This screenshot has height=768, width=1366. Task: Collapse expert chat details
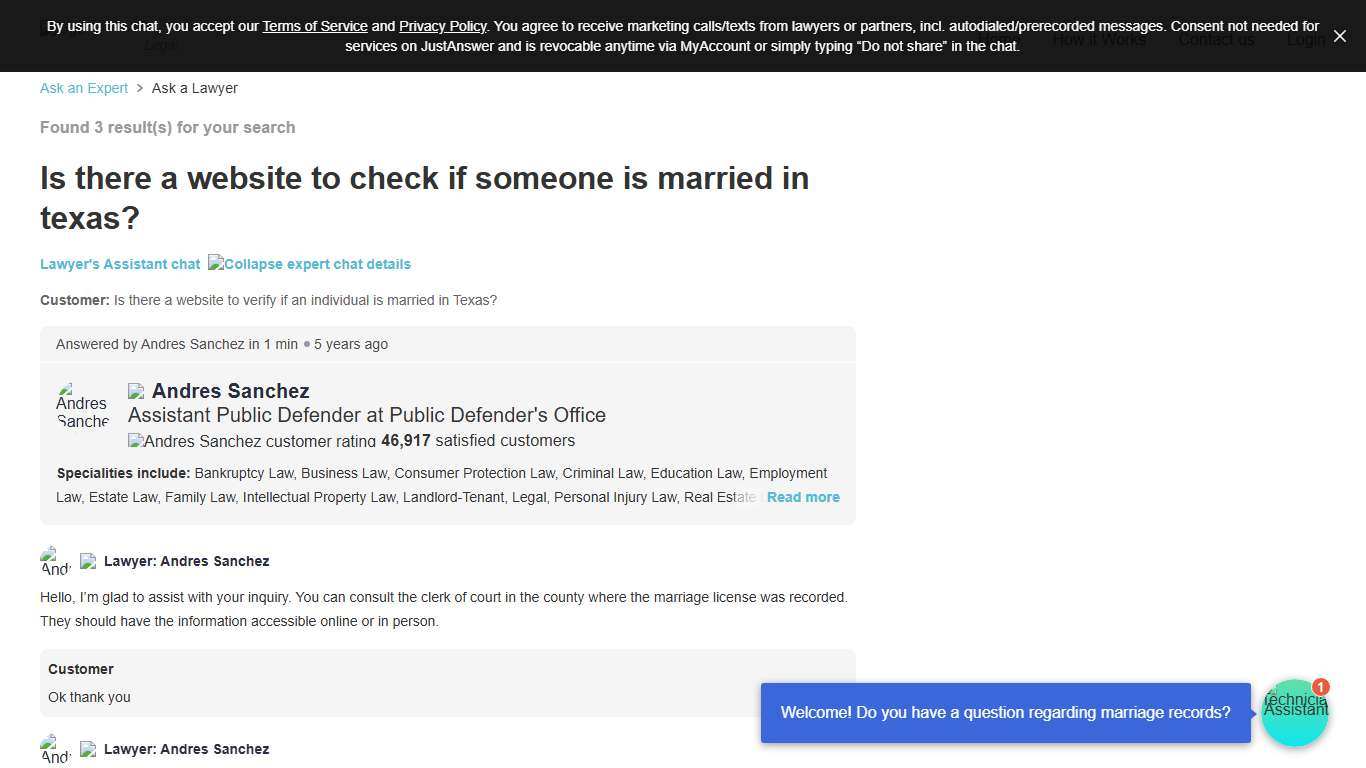coord(310,264)
